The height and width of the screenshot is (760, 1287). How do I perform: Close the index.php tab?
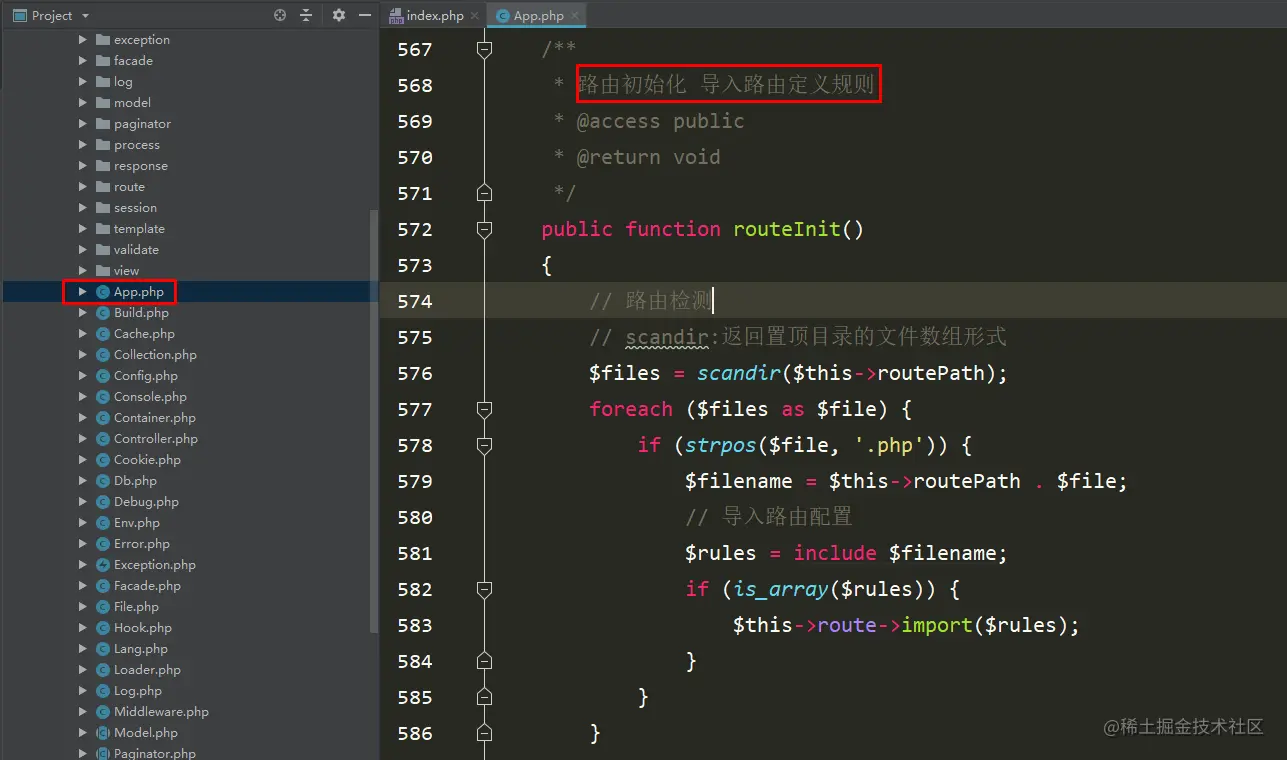tap(474, 15)
